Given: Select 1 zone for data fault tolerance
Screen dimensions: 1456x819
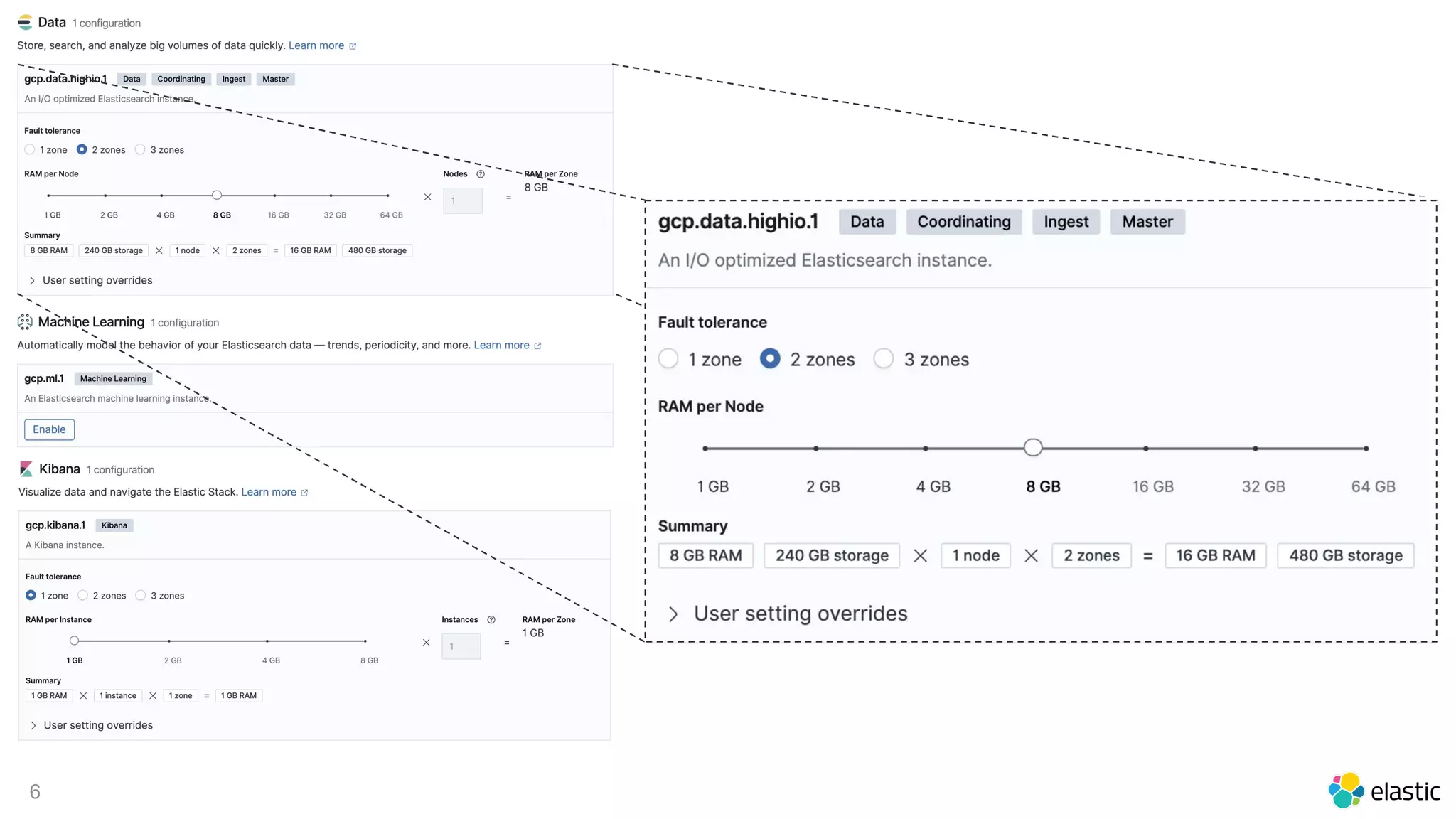Looking at the screenshot, I should (30, 150).
